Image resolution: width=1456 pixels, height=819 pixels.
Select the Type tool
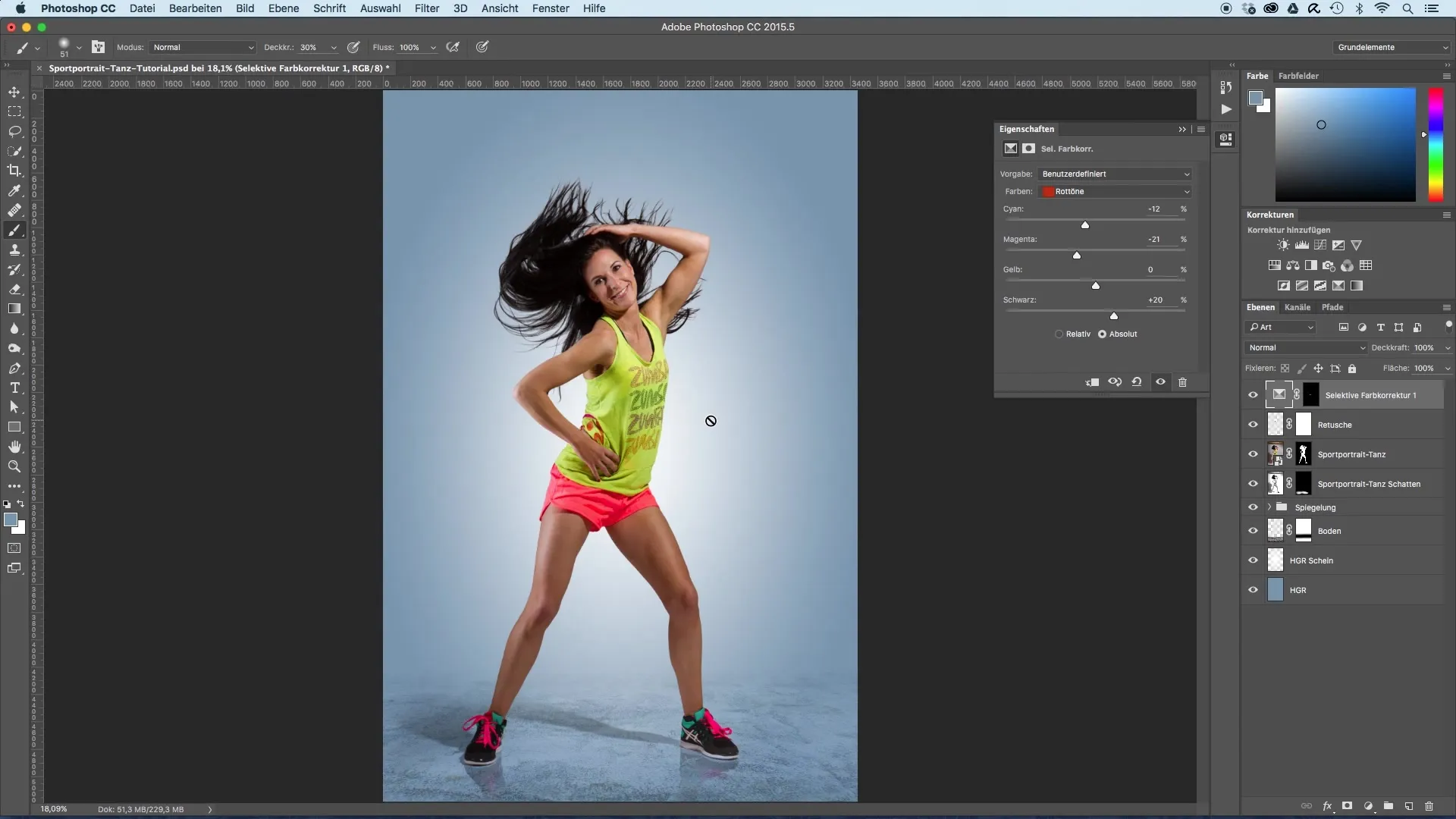coord(14,388)
